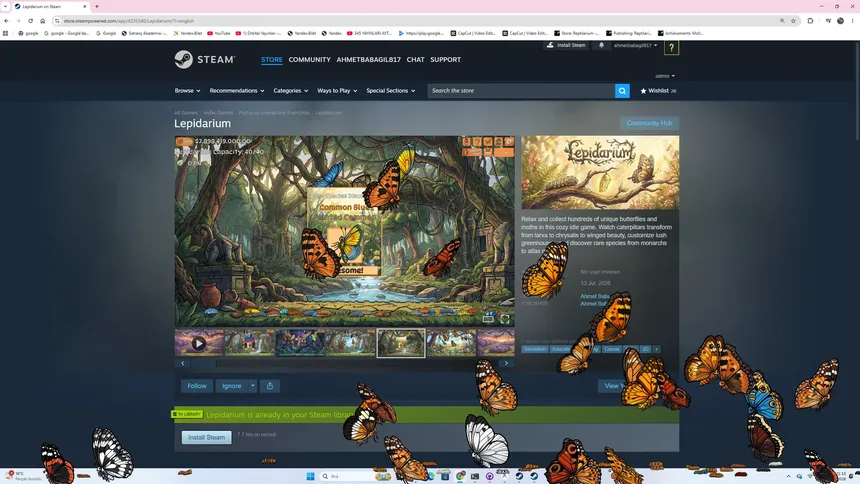The height and width of the screenshot is (484, 860).
Task: Click the Community Hub button
Action: pyautogui.click(x=649, y=123)
